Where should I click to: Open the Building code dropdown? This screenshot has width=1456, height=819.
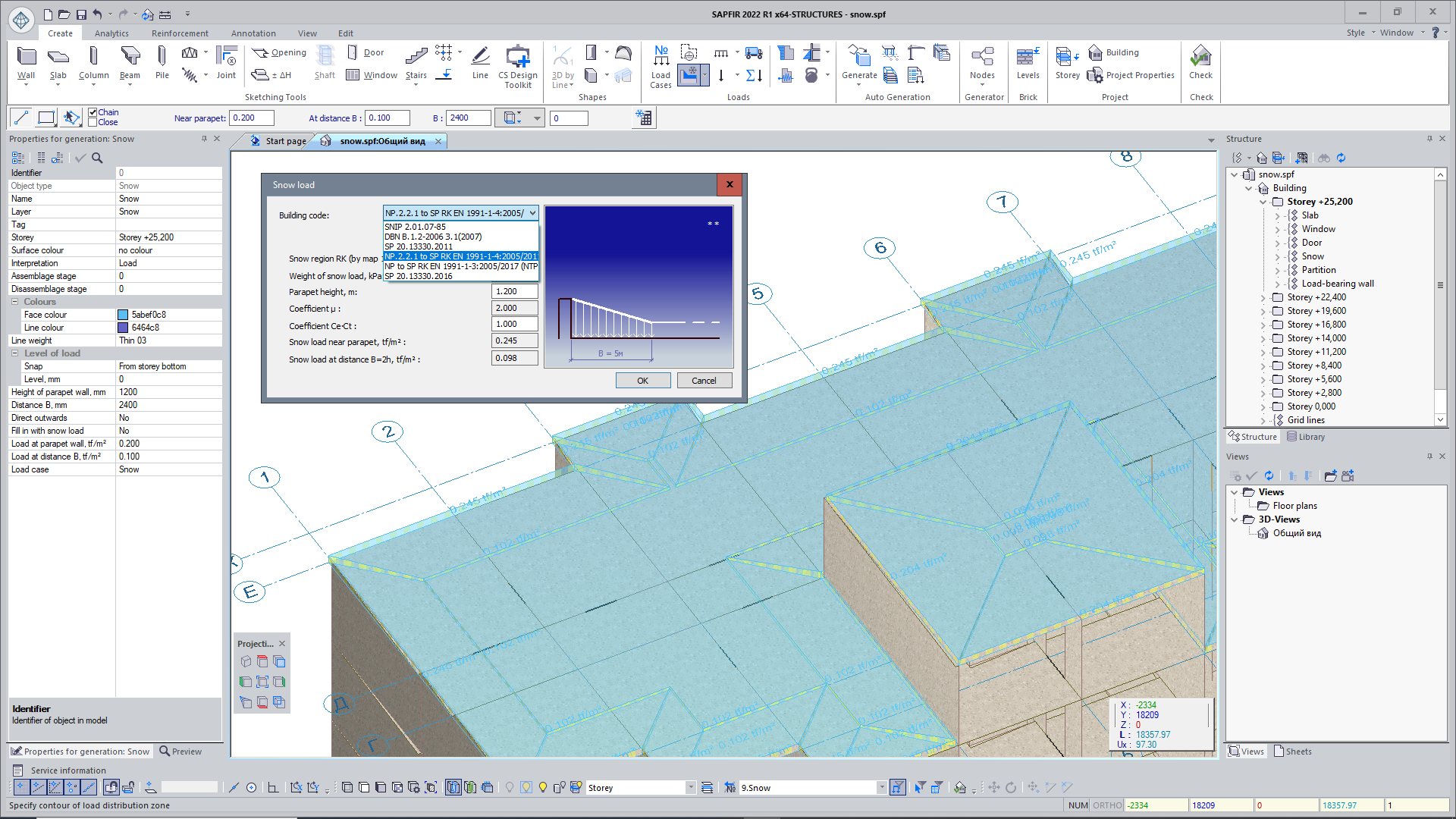click(x=532, y=213)
